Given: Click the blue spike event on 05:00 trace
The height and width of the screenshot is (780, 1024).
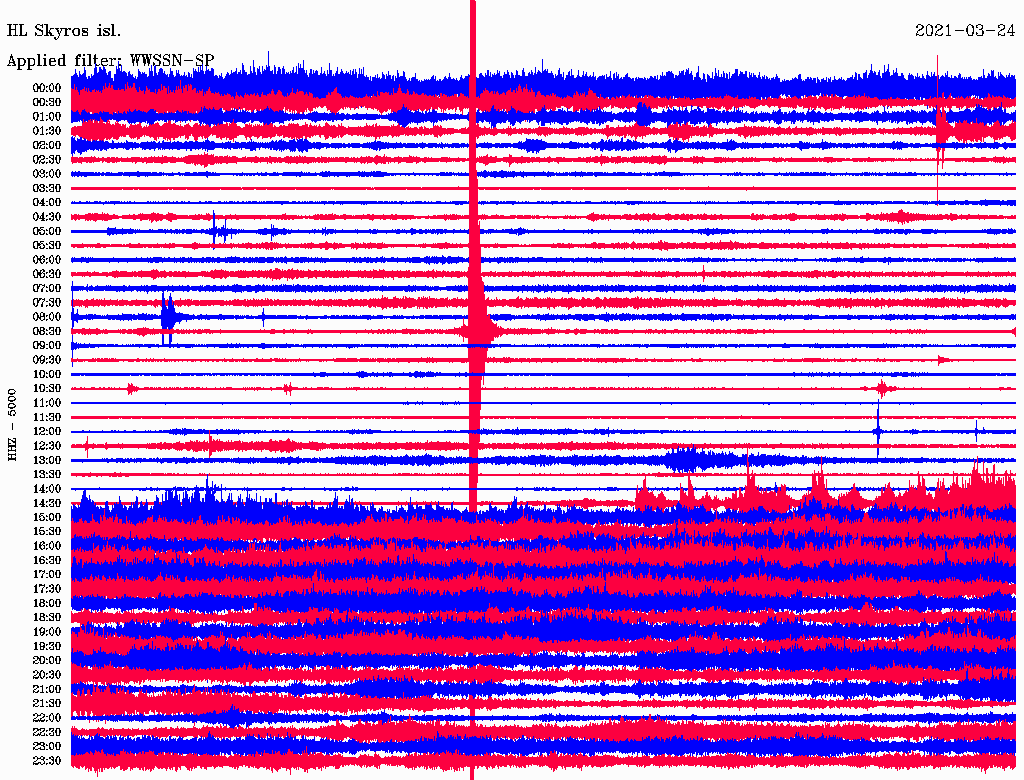Looking at the screenshot, I should pyautogui.click(x=220, y=231).
